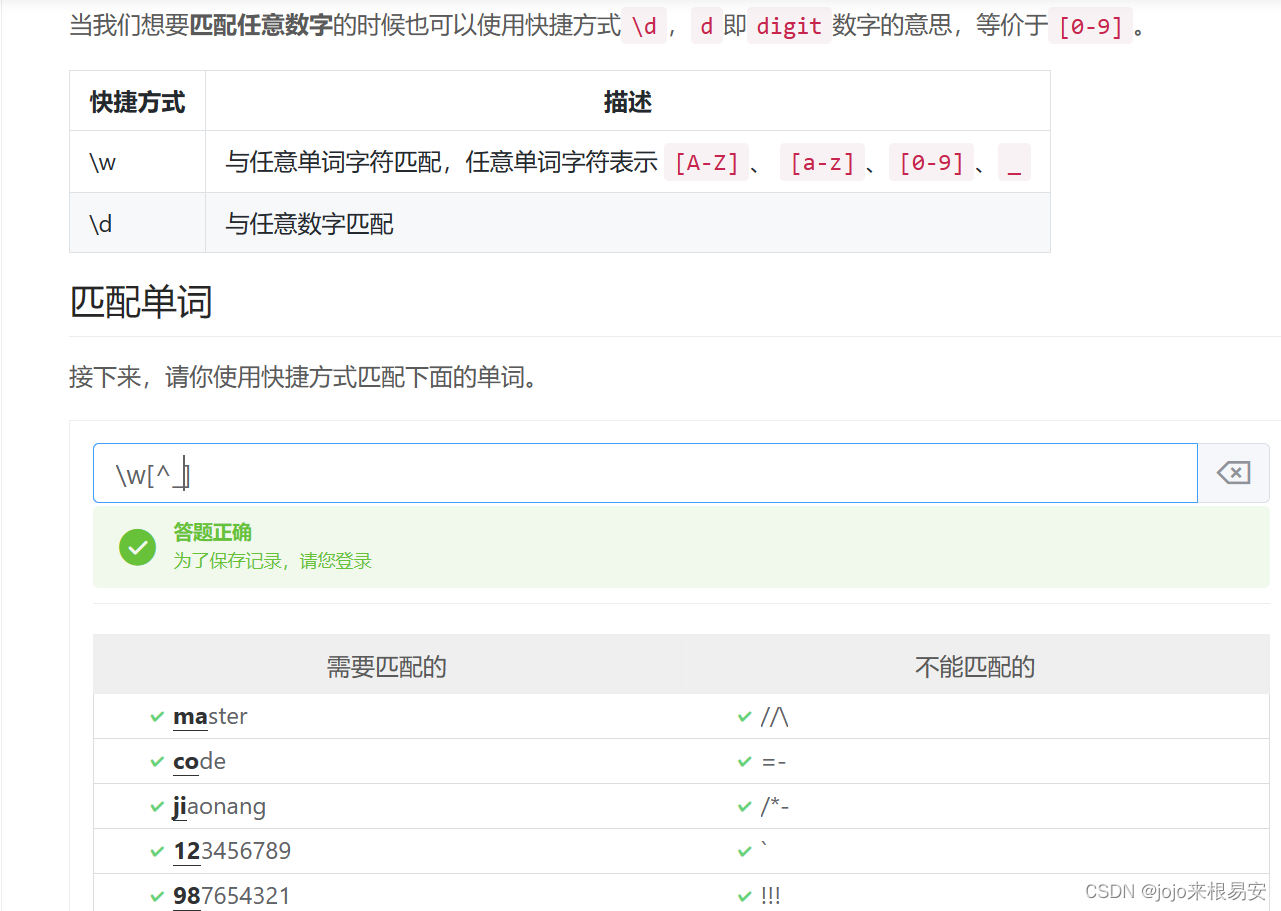Click the underscore code snippet in table
This screenshot has width=1281, height=911.
[1014, 162]
